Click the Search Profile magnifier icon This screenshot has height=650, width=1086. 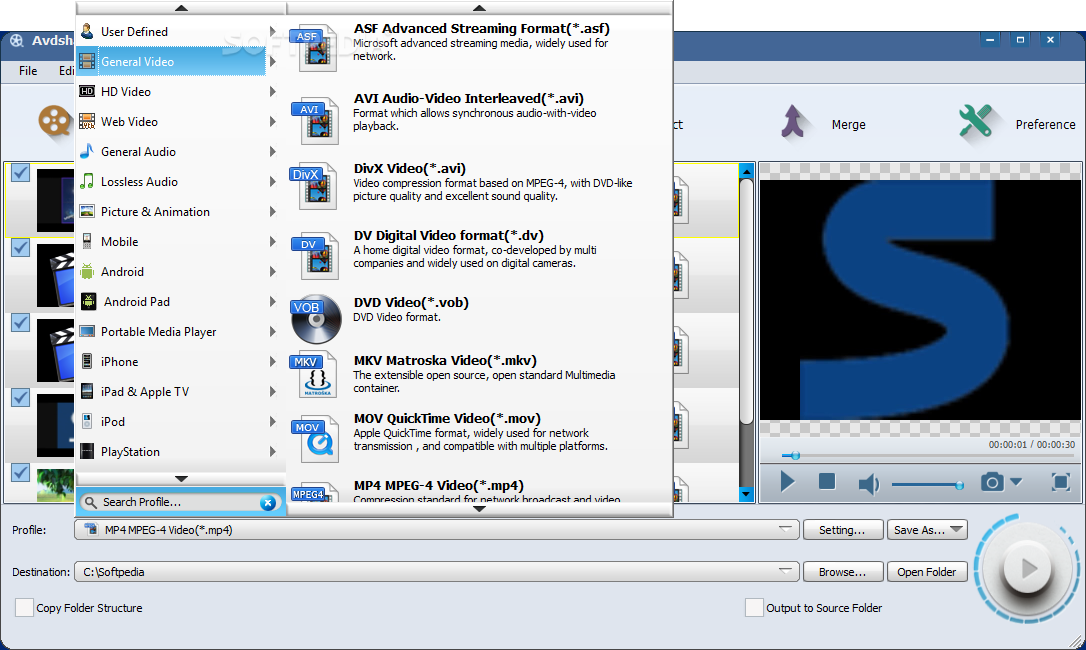[90, 502]
